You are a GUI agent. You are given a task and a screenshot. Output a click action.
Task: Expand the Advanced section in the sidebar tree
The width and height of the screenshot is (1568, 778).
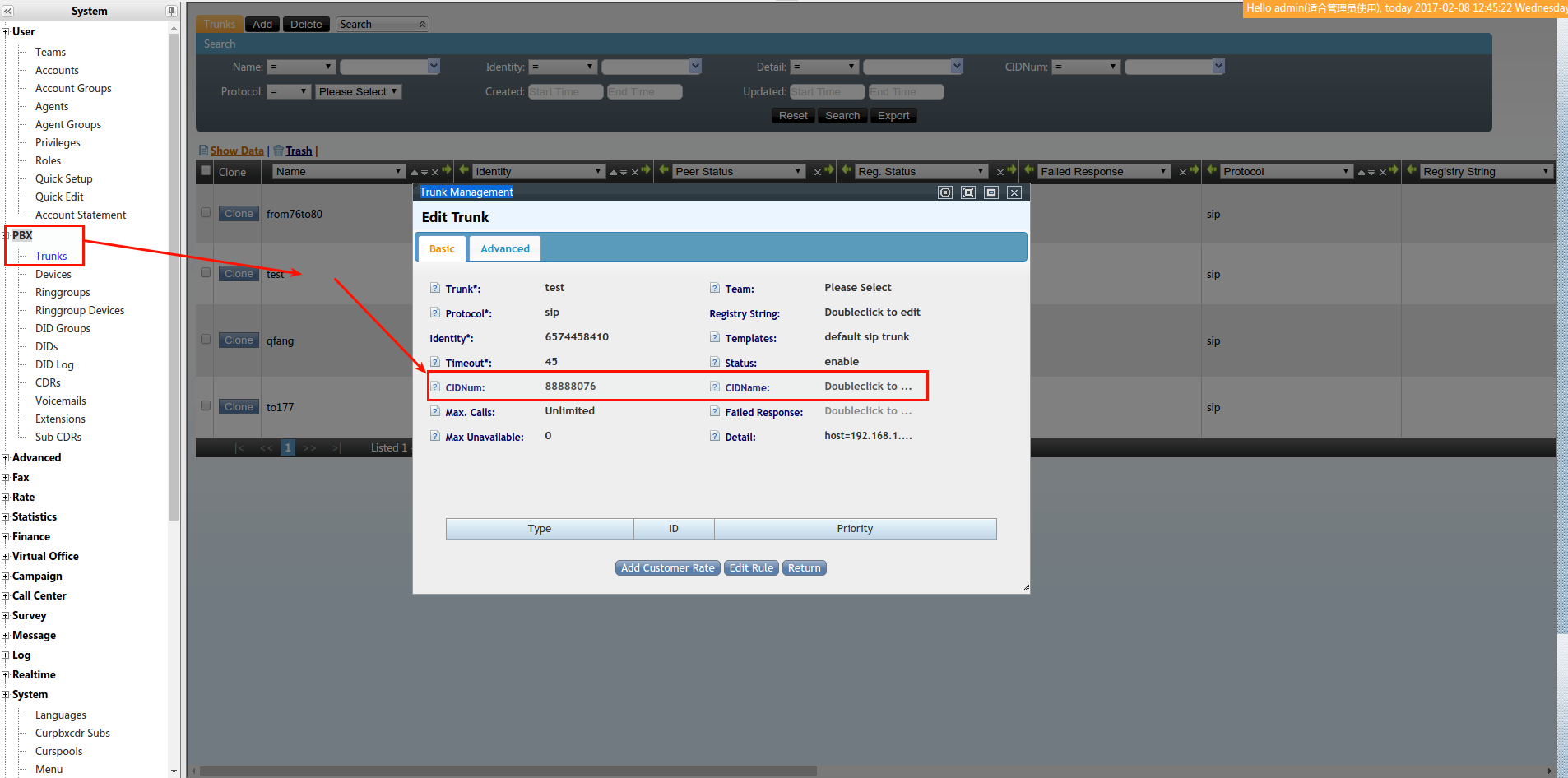tap(6, 458)
